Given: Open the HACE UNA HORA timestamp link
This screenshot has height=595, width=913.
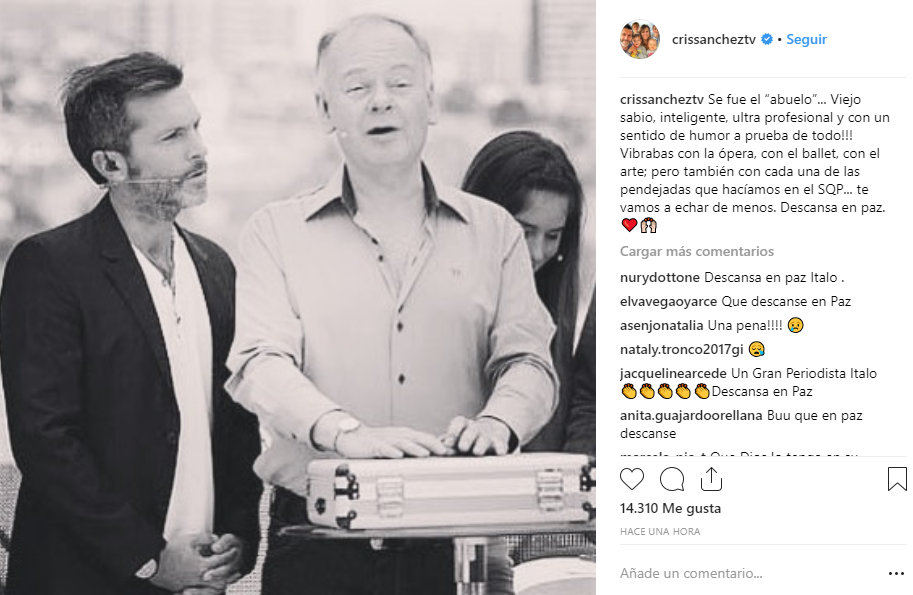Looking at the screenshot, I should click(660, 531).
